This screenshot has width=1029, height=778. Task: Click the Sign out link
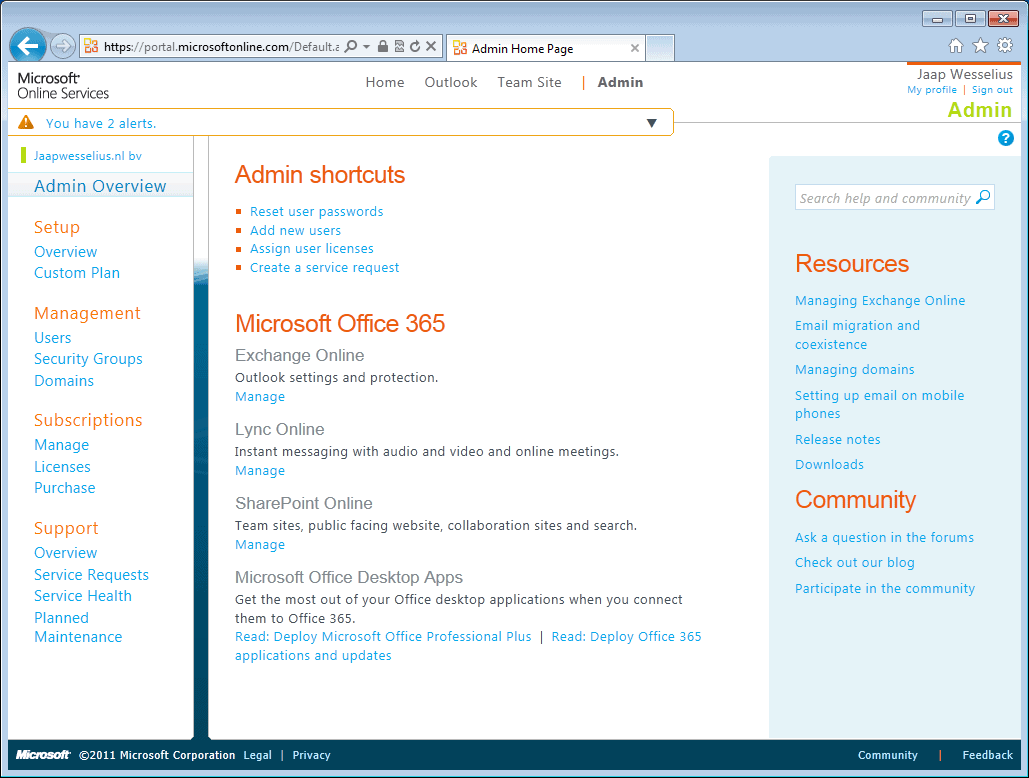click(992, 90)
